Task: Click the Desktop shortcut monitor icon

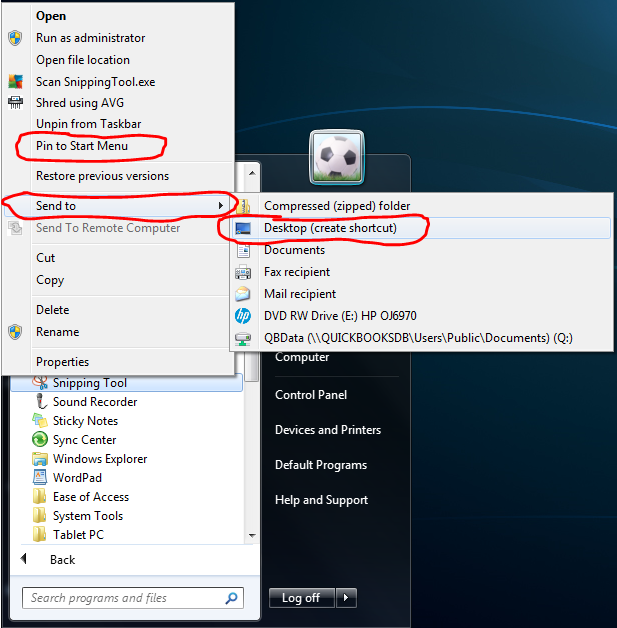Action: 243,228
